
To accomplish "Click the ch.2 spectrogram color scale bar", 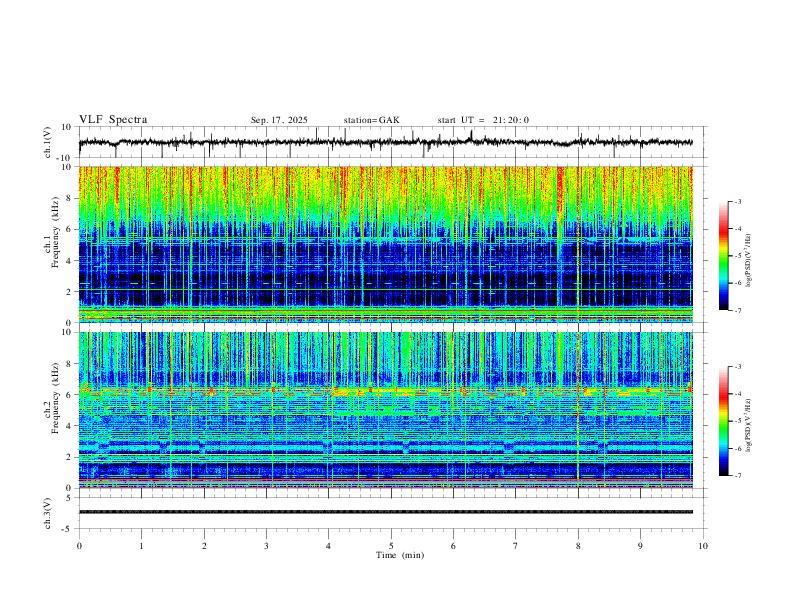I will 723,421.
